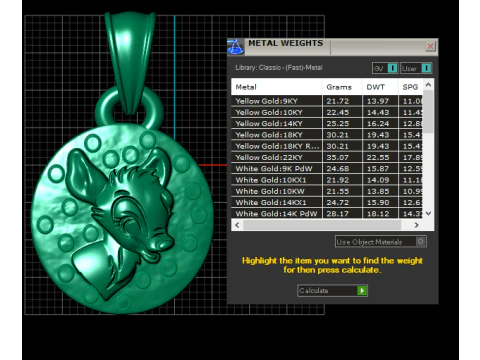The width and height of the screenshot is (480, 360).
Task: Select the White Gold:14K PdW row
Action: click(327, 213)
